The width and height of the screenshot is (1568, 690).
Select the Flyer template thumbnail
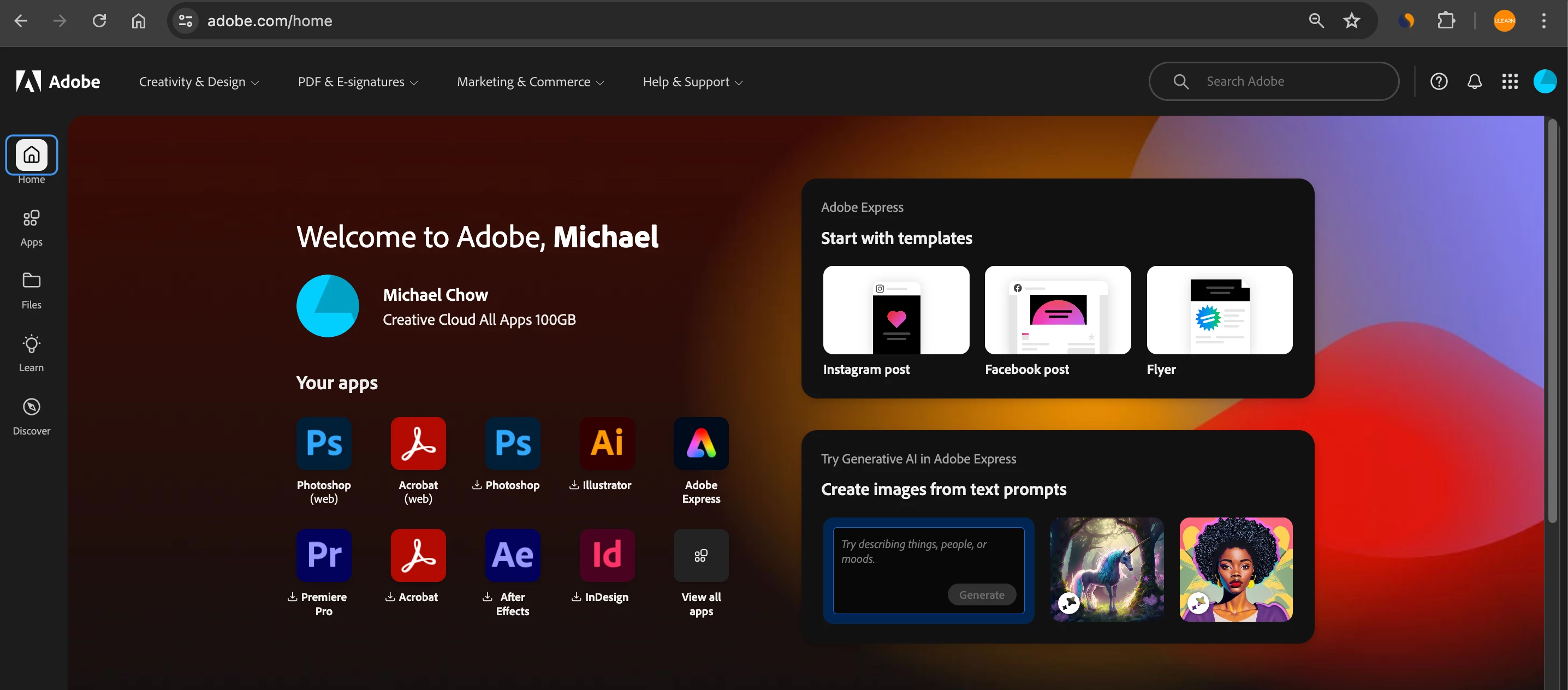1219,310
